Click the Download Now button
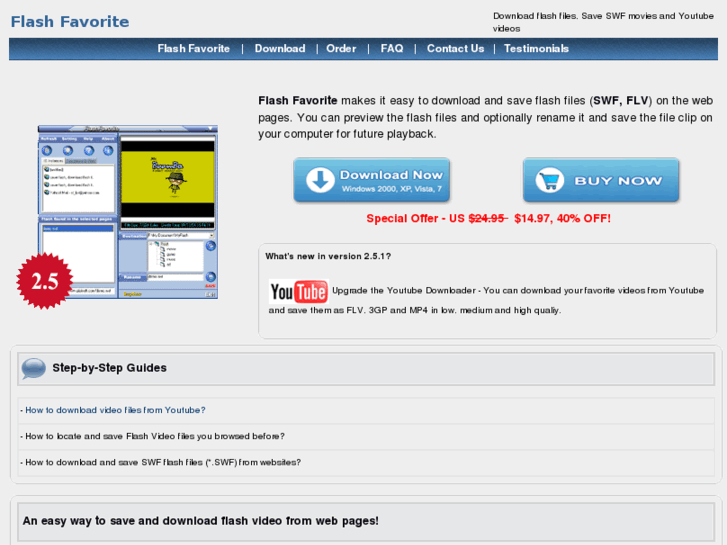Viewport: 727px width, 545px height. click(371, 180)
